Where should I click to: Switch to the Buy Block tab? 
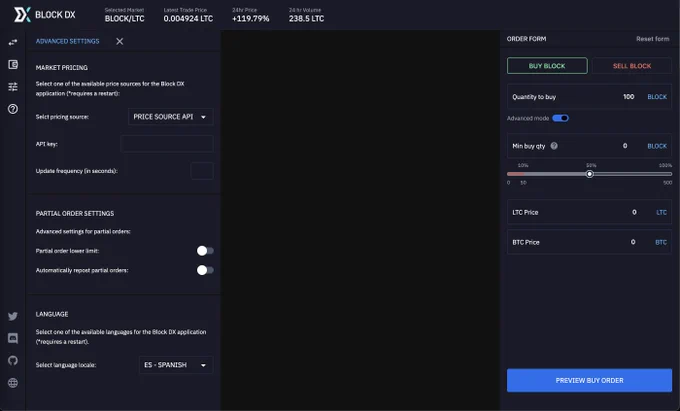click(547, 66)
